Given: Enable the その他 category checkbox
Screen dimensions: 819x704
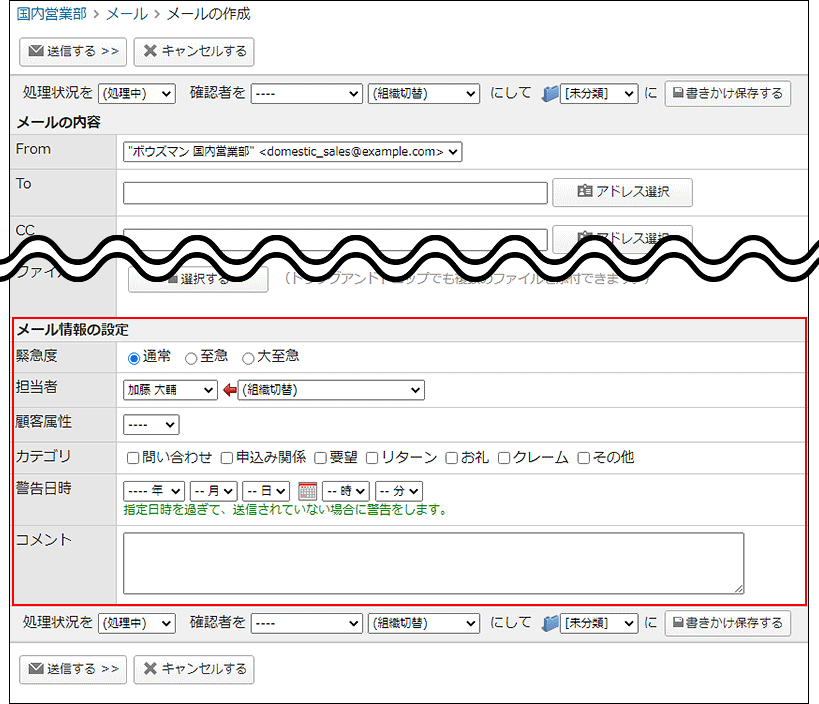Looking at the screenshot, I should (x=583, y=458).
